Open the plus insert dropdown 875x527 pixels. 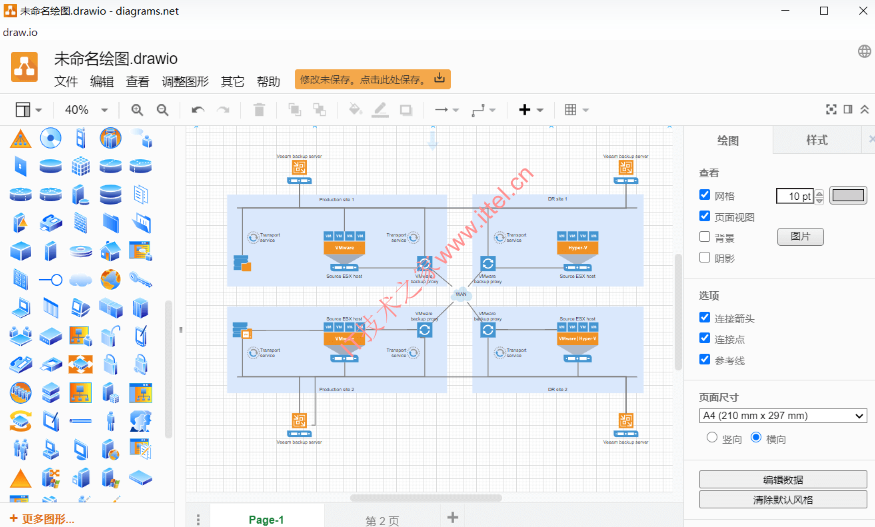[x=531, y=110]
